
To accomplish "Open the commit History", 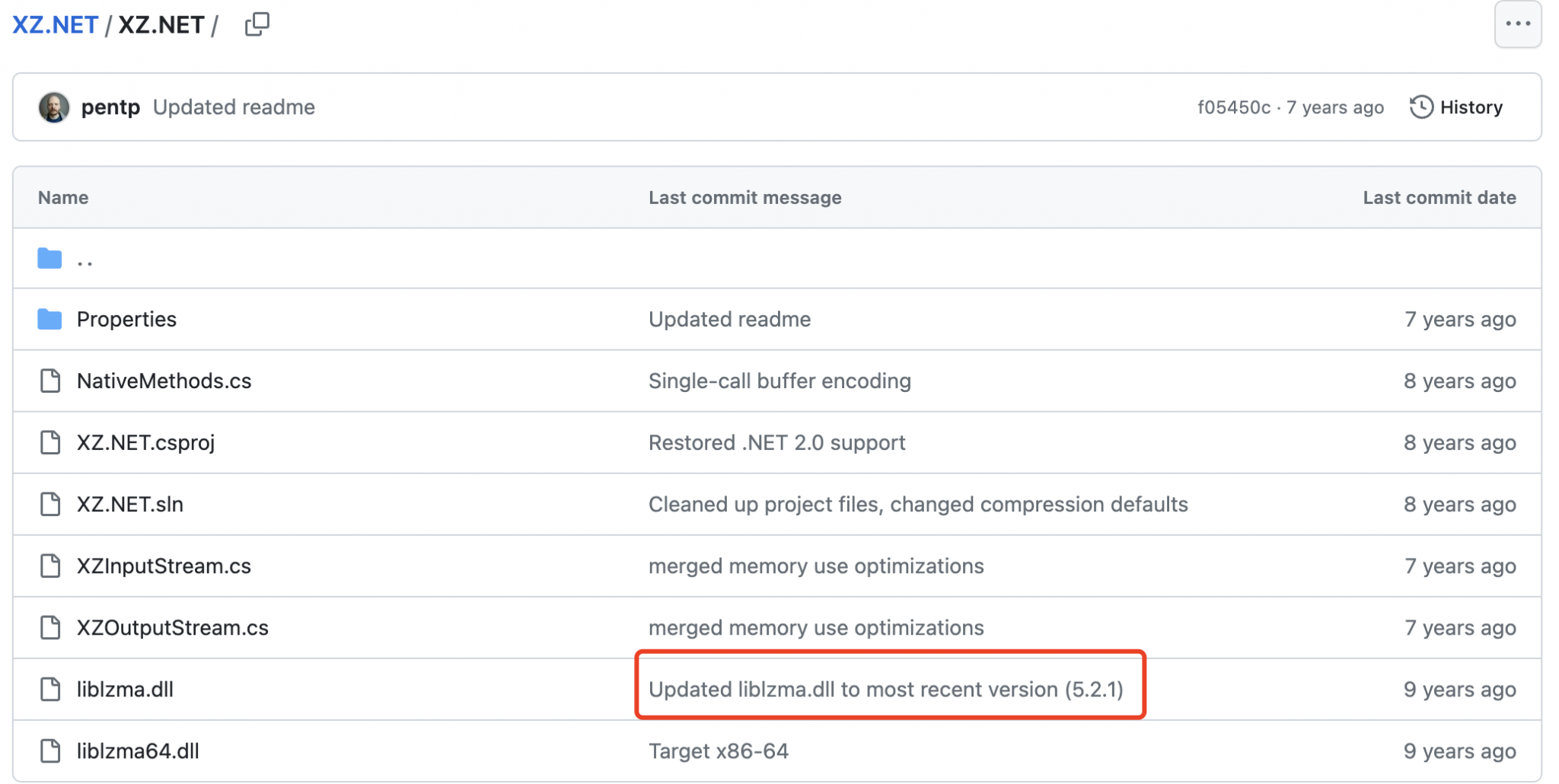I will (x=1456, y=107).
